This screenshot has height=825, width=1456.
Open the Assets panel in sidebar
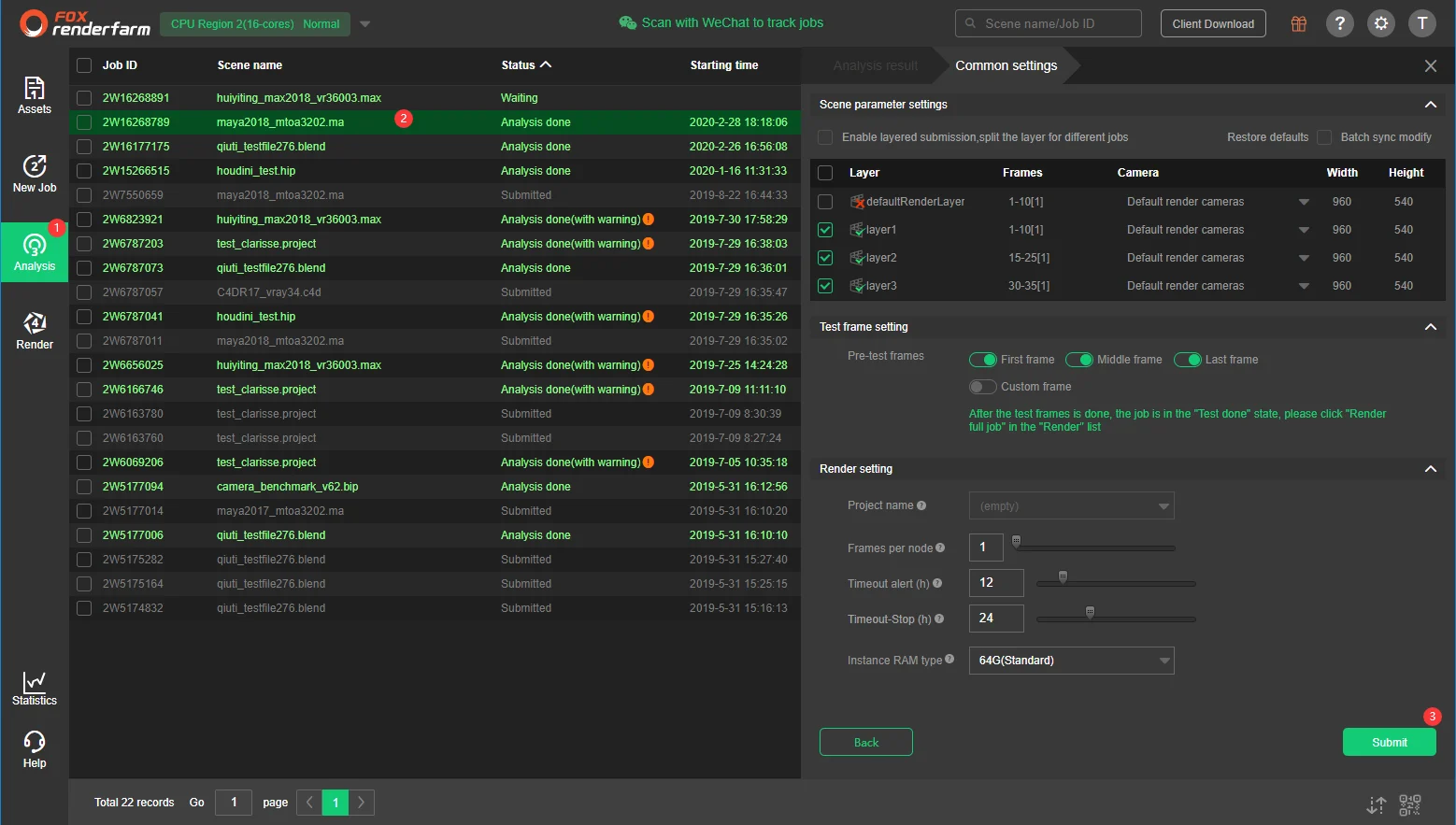pos(35,95)
